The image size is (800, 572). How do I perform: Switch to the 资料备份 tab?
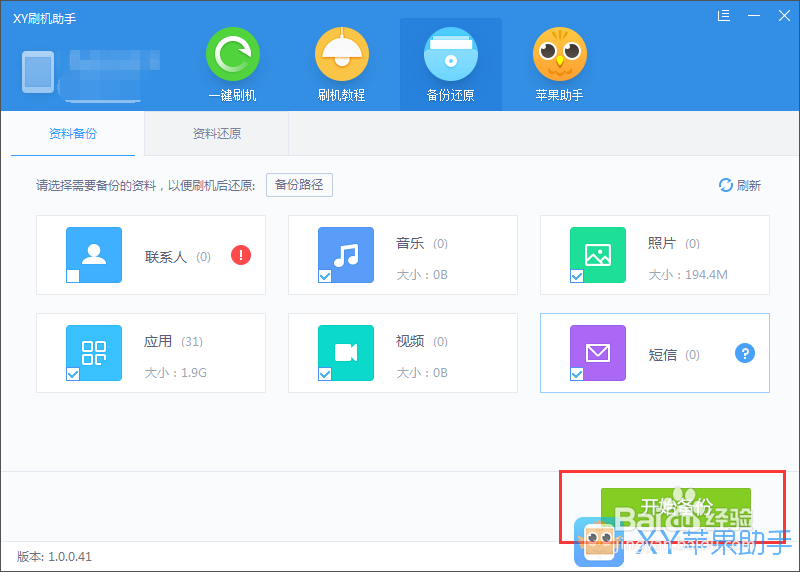(73, 134)
